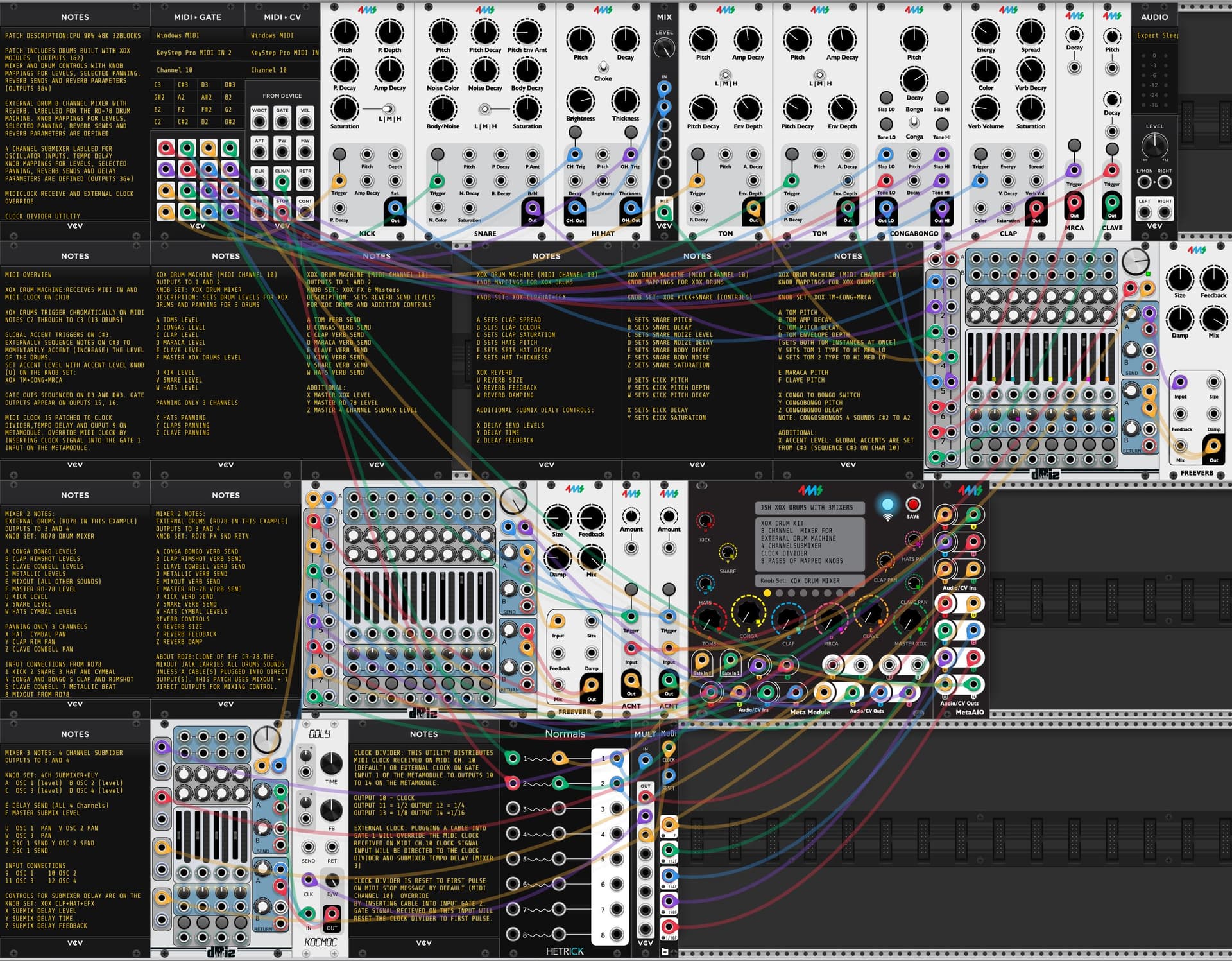Flip the Bongo/Conga switch on Congabongo
Image resolution: width=1232 pixels, height=961 pixels.
tap(914, 122)
